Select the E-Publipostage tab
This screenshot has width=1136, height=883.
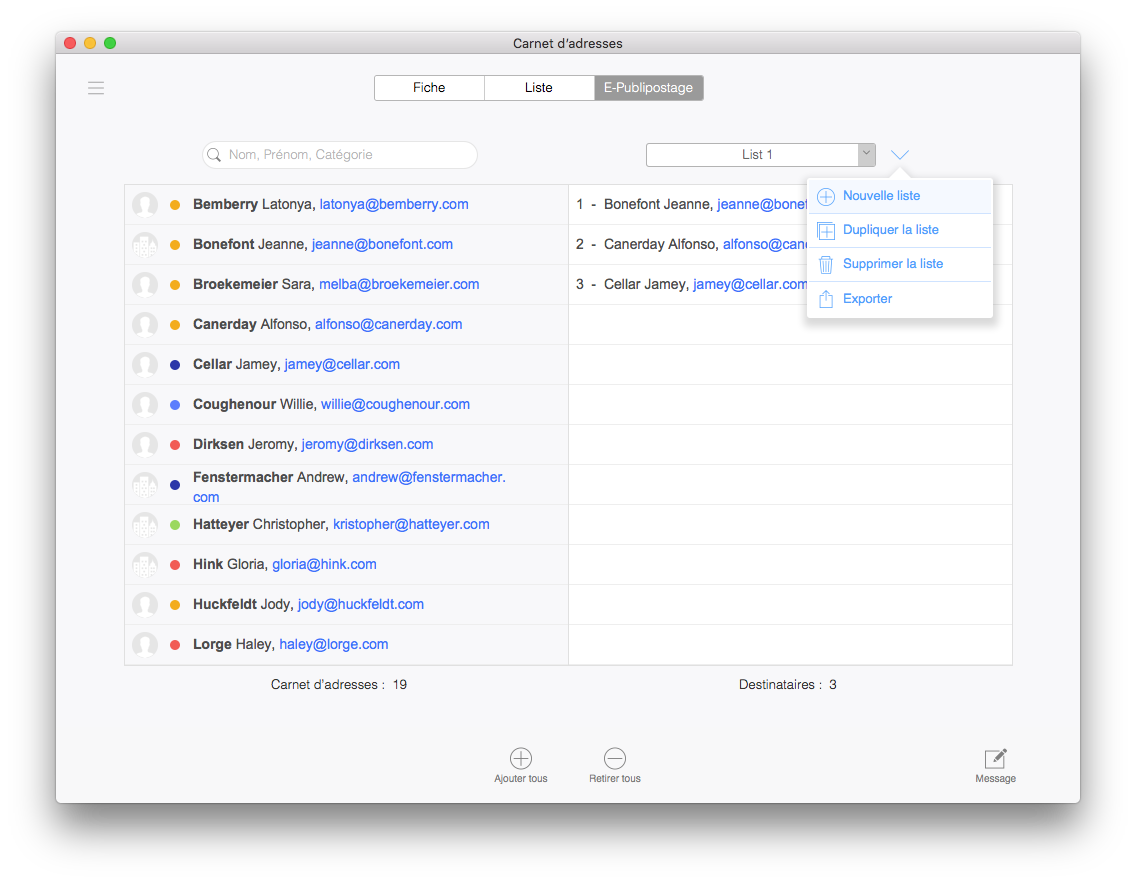[x=648, y=88]
